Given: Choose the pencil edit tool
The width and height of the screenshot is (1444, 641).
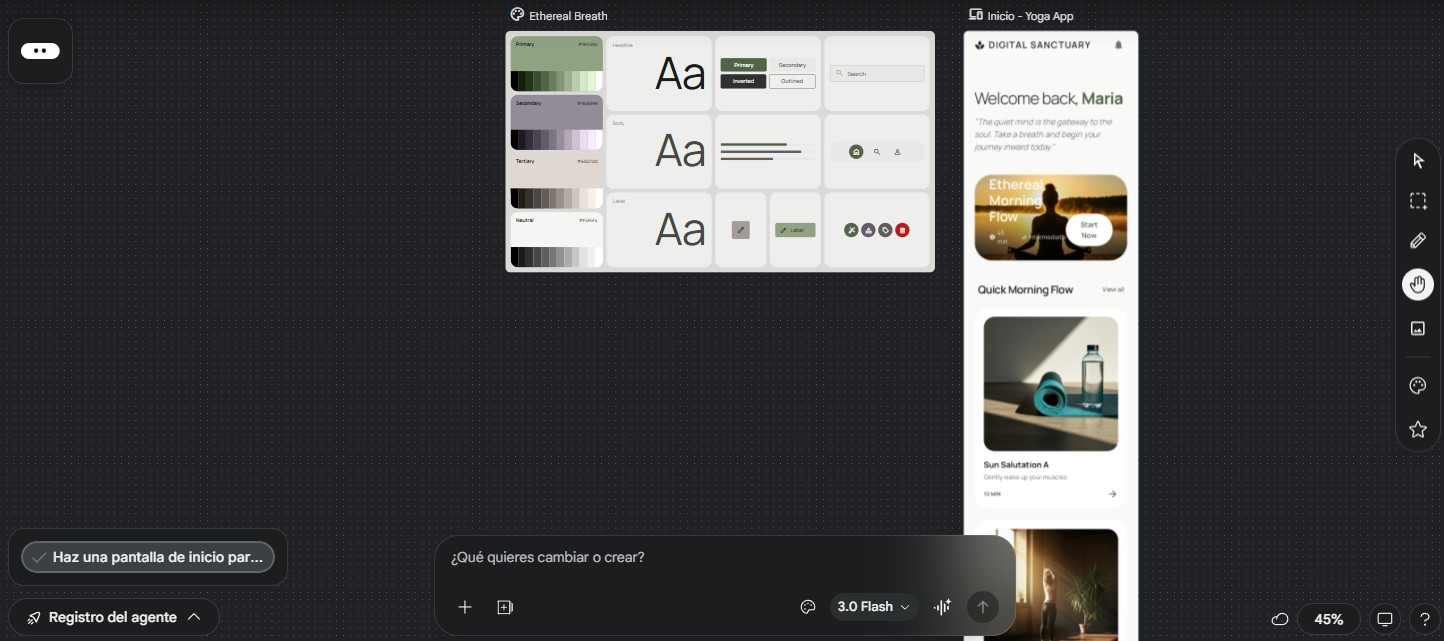Looking at the screenshot, I should (1418, 241).
